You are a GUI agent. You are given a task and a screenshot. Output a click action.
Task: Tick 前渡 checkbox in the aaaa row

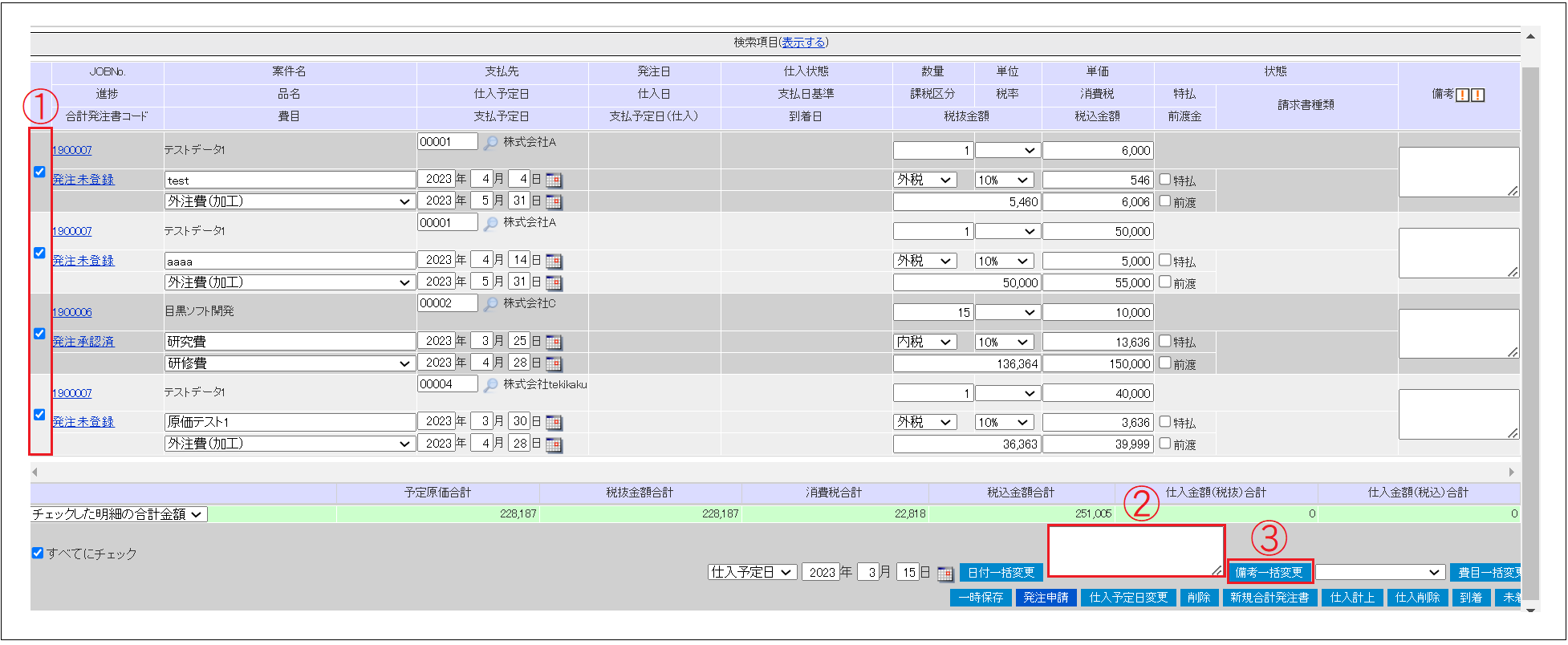click(1165, 282)
